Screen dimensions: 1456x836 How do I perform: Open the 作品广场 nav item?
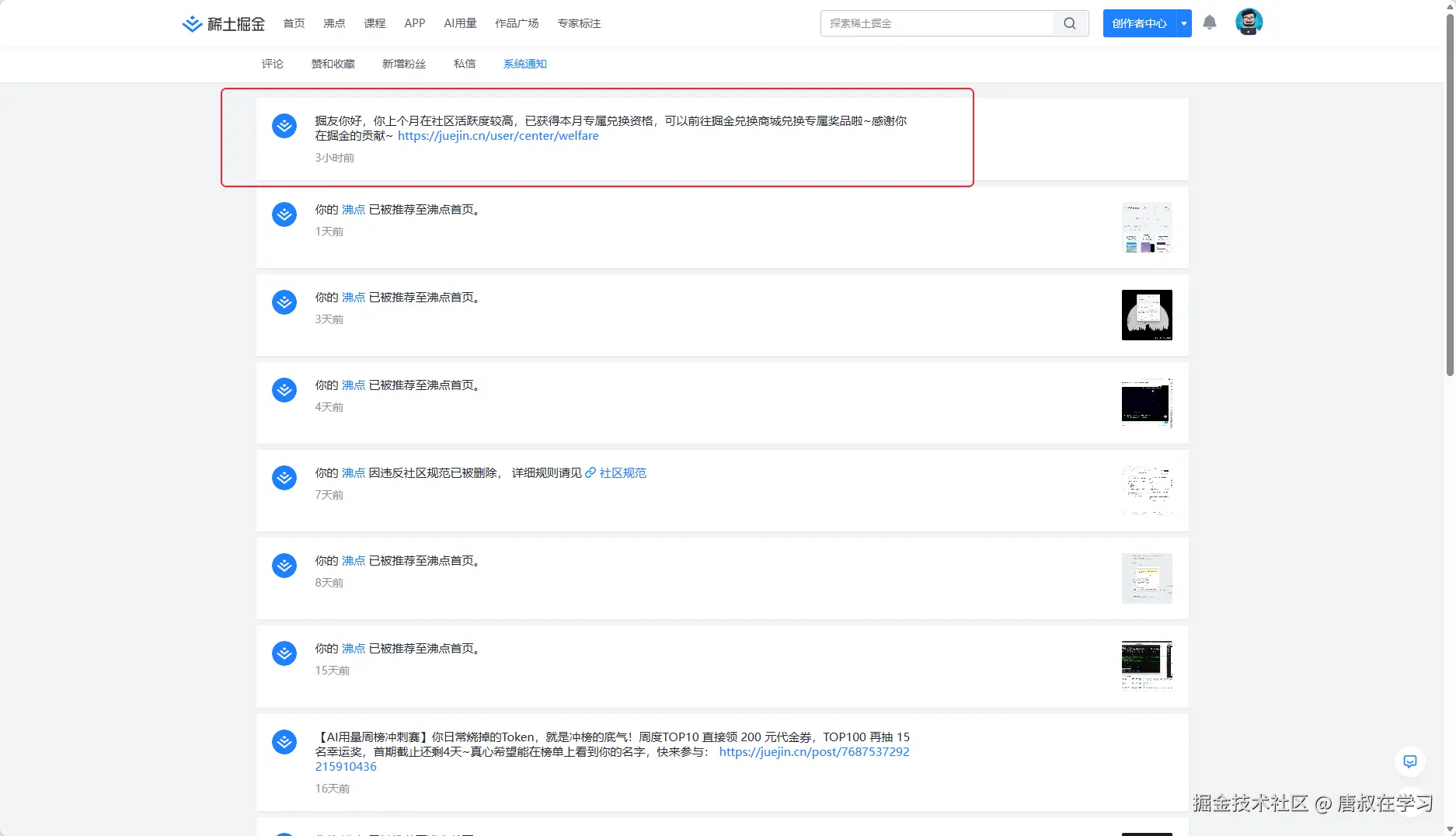tap(517, 23)
